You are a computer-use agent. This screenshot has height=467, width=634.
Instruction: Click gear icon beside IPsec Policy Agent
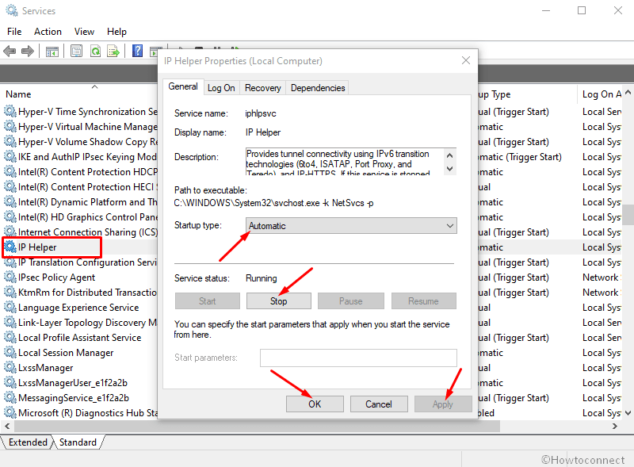pos(10,277)
